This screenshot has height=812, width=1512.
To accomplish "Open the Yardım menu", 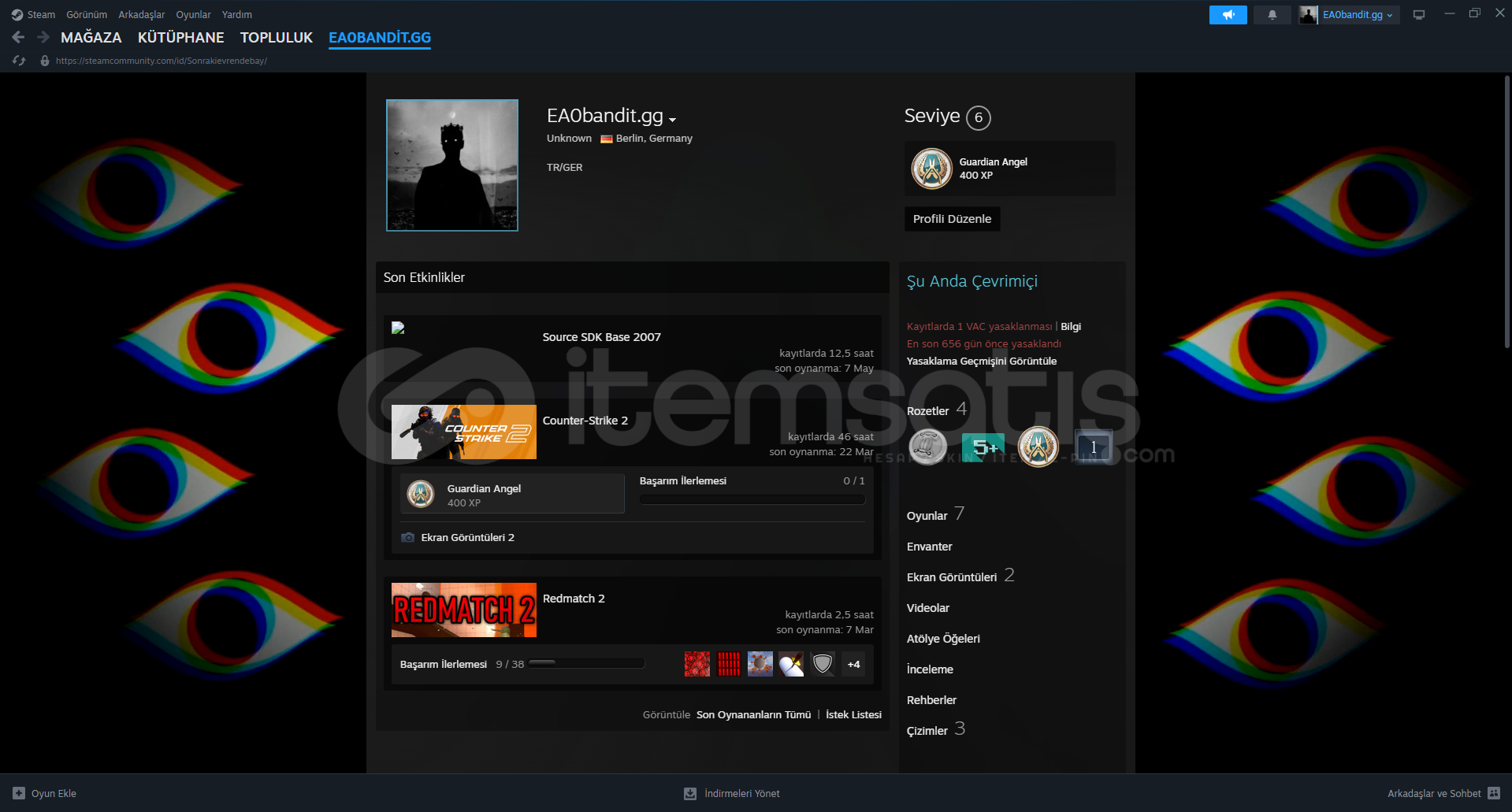I will pos(237,15).
